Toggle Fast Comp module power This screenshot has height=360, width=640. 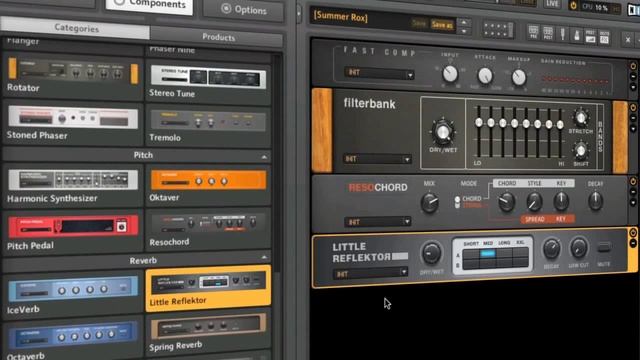point(633,66)
